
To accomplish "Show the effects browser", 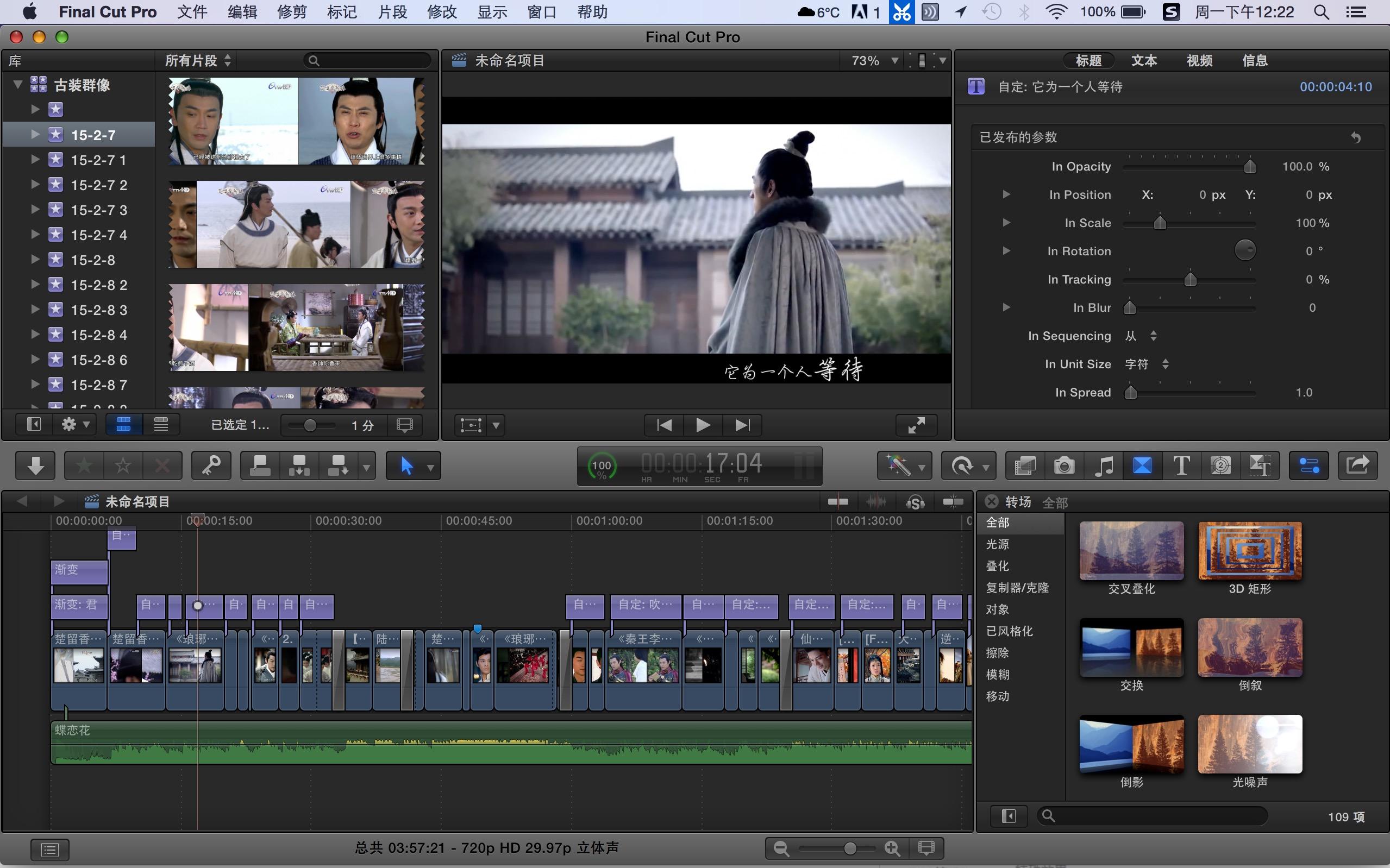I will 1025,466.
